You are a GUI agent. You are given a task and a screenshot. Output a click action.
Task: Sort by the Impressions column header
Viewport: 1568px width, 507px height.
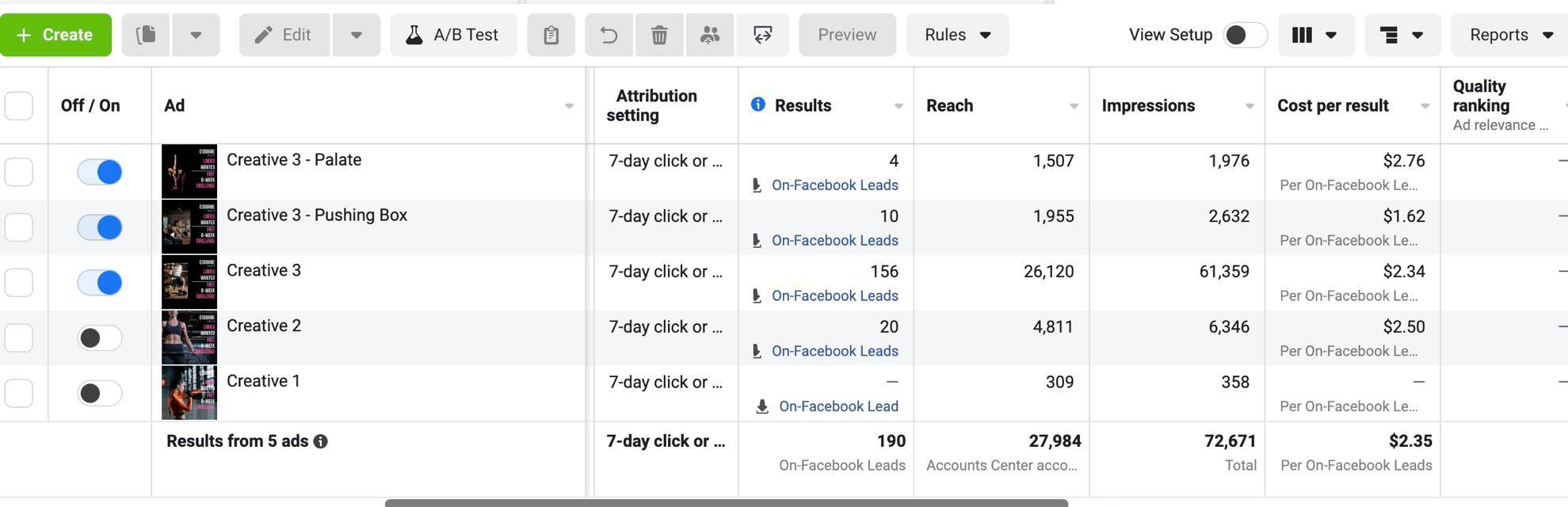click(1148, 105)
